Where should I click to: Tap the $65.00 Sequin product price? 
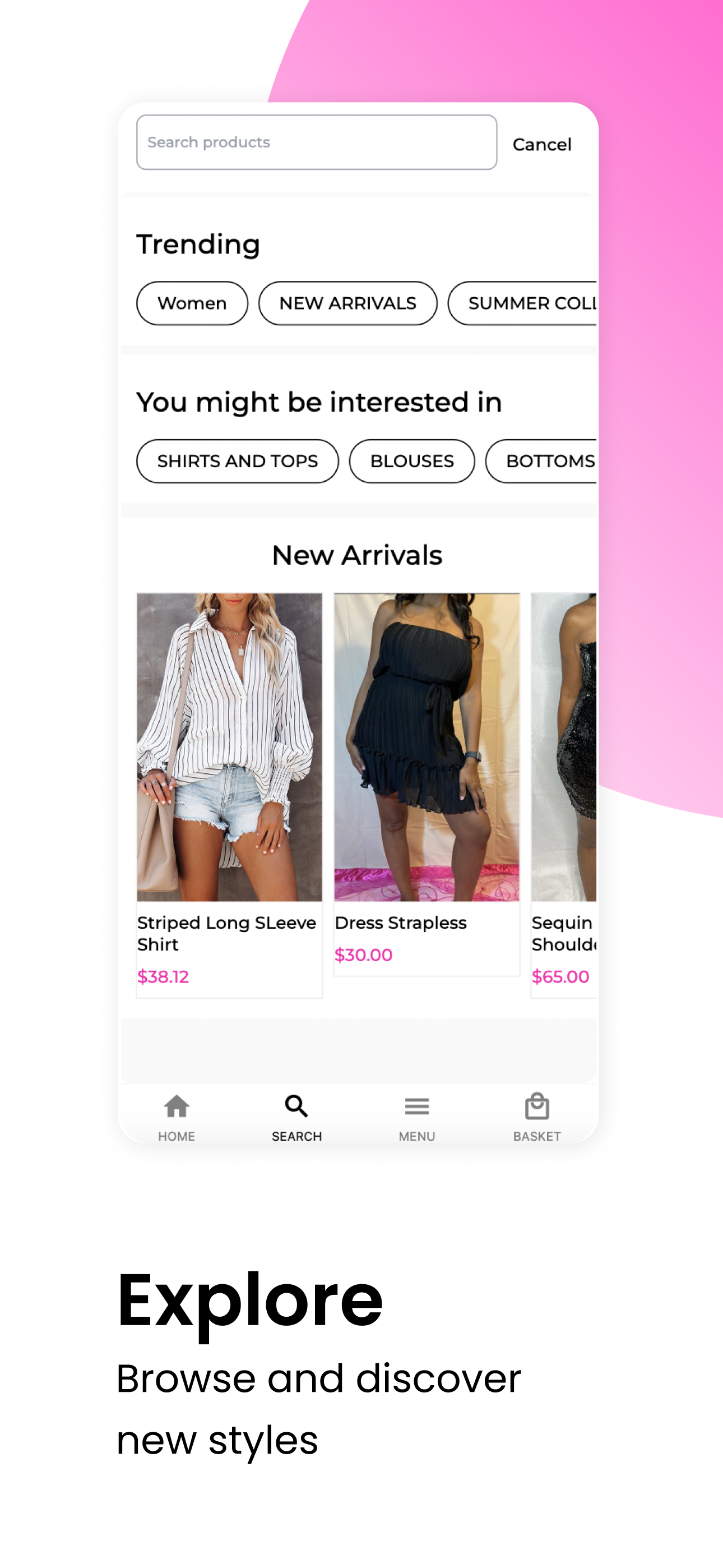[560, 976]
